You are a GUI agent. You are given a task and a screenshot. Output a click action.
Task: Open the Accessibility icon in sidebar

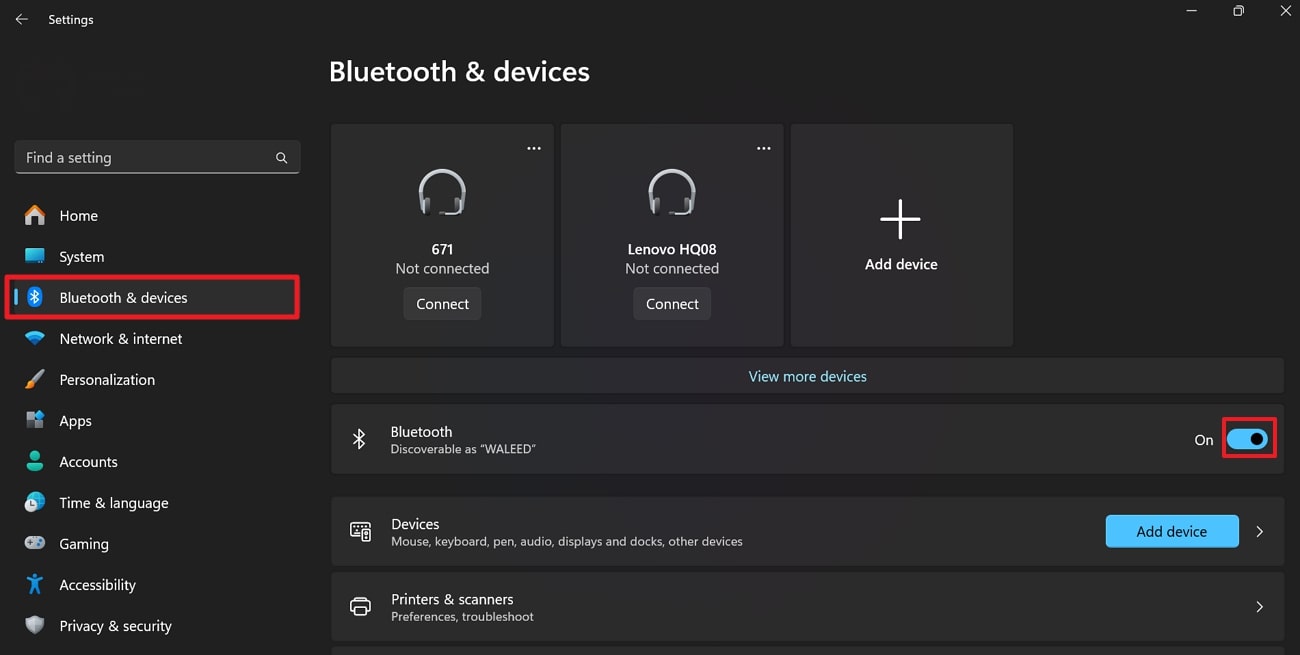[x=34, y=584]
